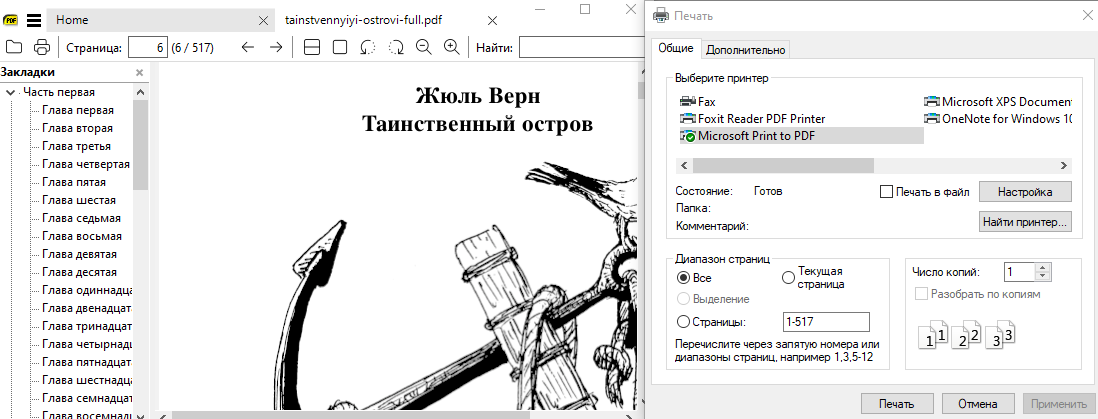Image resolution: width=1098 pixels, height=419 pixels.
Task: Activate the tainstvennyiyi-ostrovi-full.pdf tab
Action: pyautogui.click(x=363, y=20)
